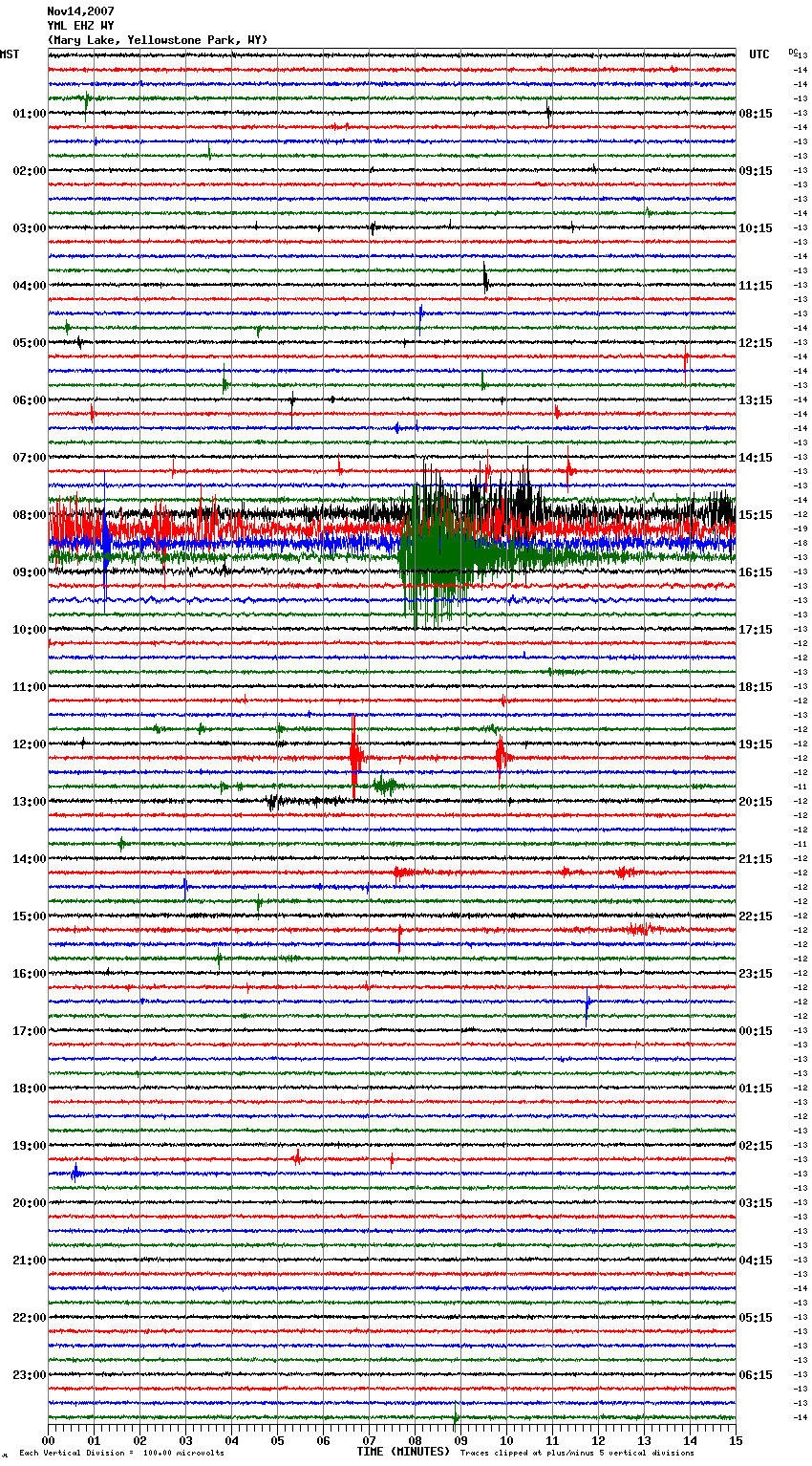Click the 10:15 UTC time label

point(756,228)
